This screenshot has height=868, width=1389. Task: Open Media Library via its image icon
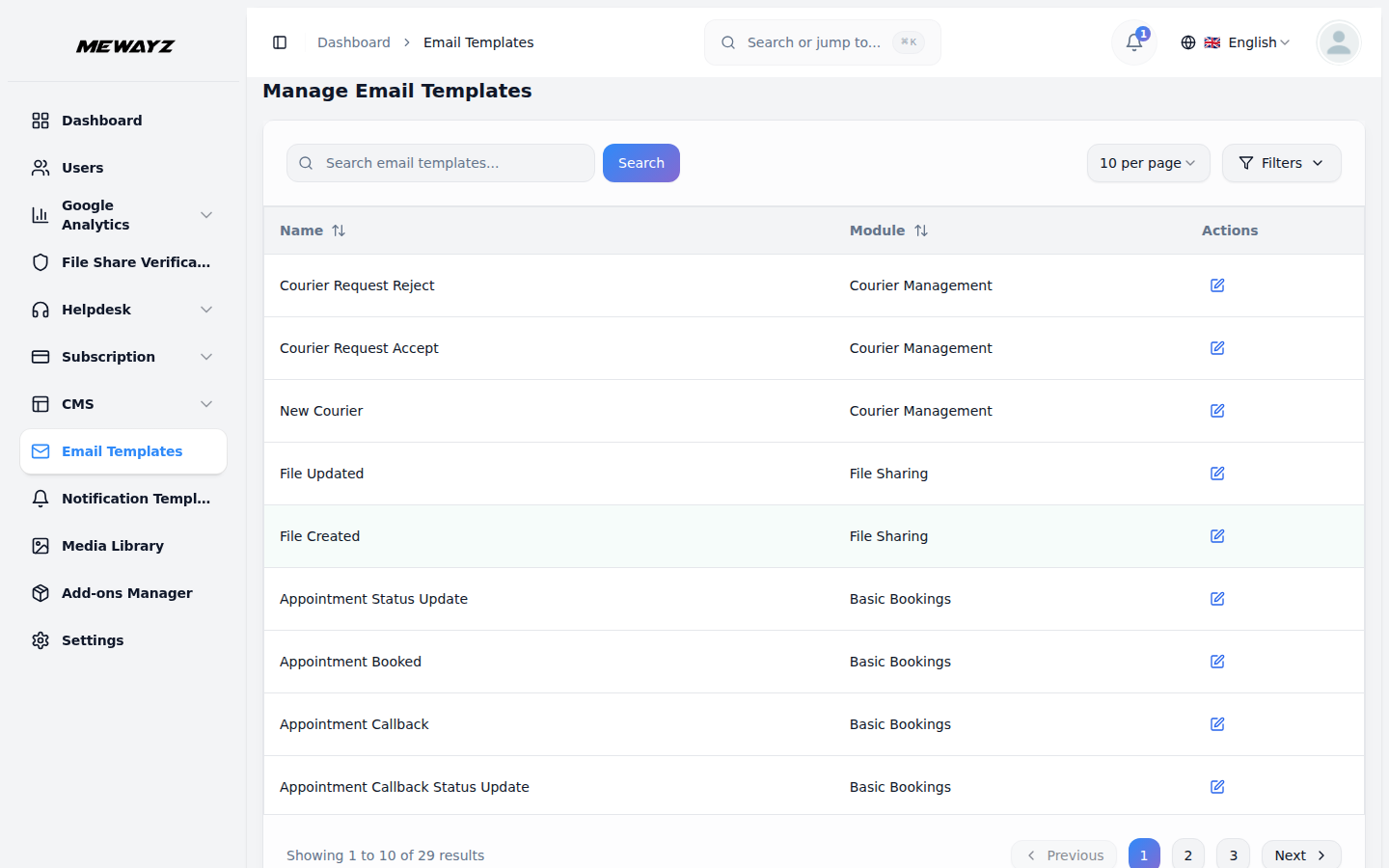pyautogui.click(x=40, y=545)
